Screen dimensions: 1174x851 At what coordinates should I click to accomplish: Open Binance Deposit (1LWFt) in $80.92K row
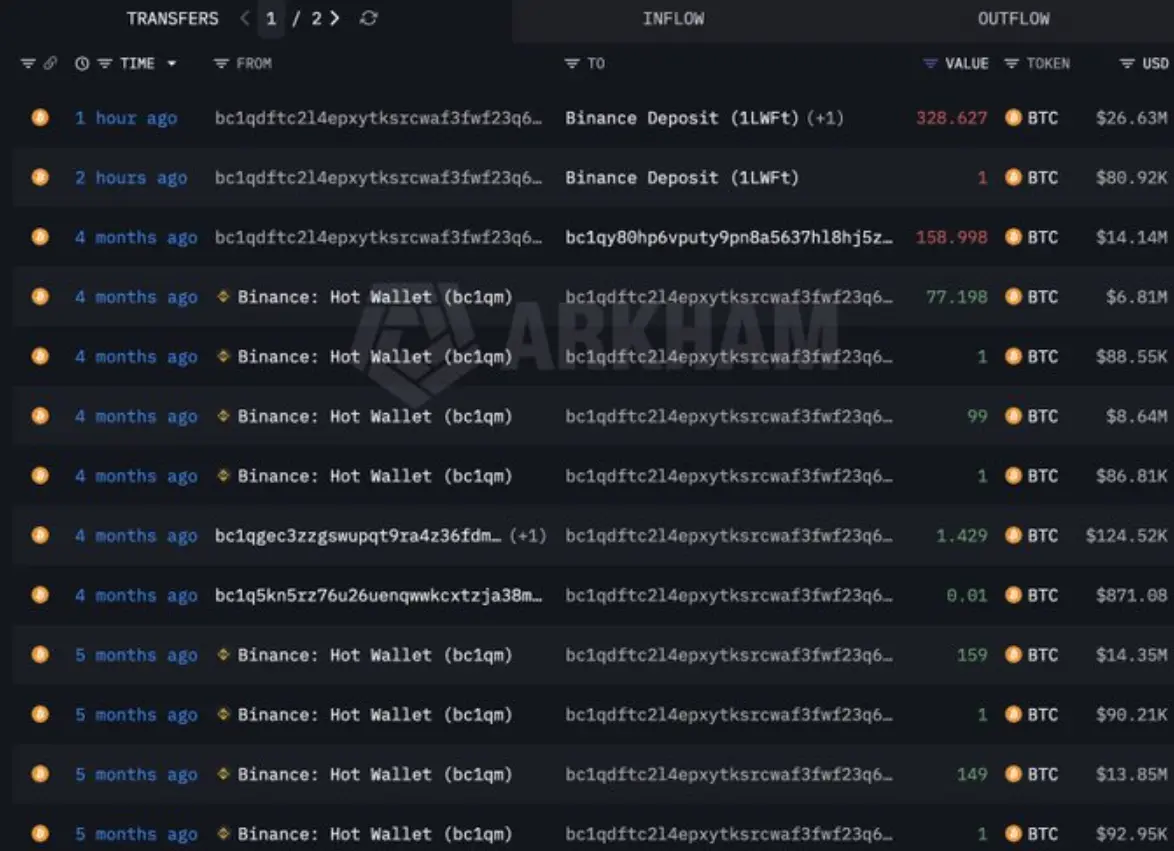point(682,178)
